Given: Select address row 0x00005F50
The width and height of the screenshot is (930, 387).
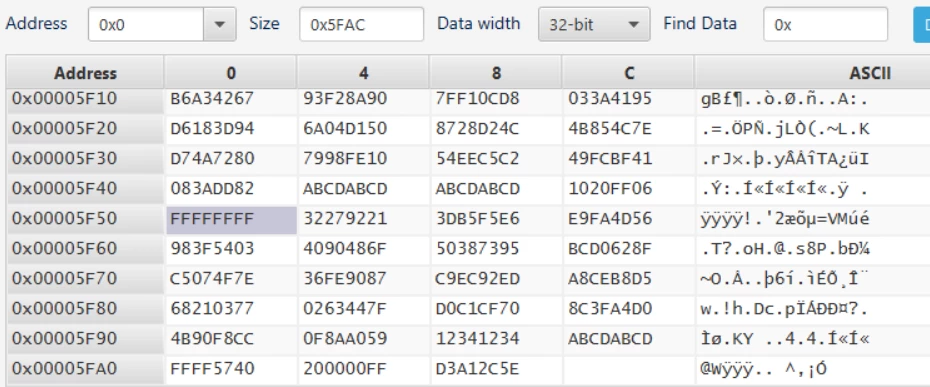Looking at the screenshot, I should (85, 219).
